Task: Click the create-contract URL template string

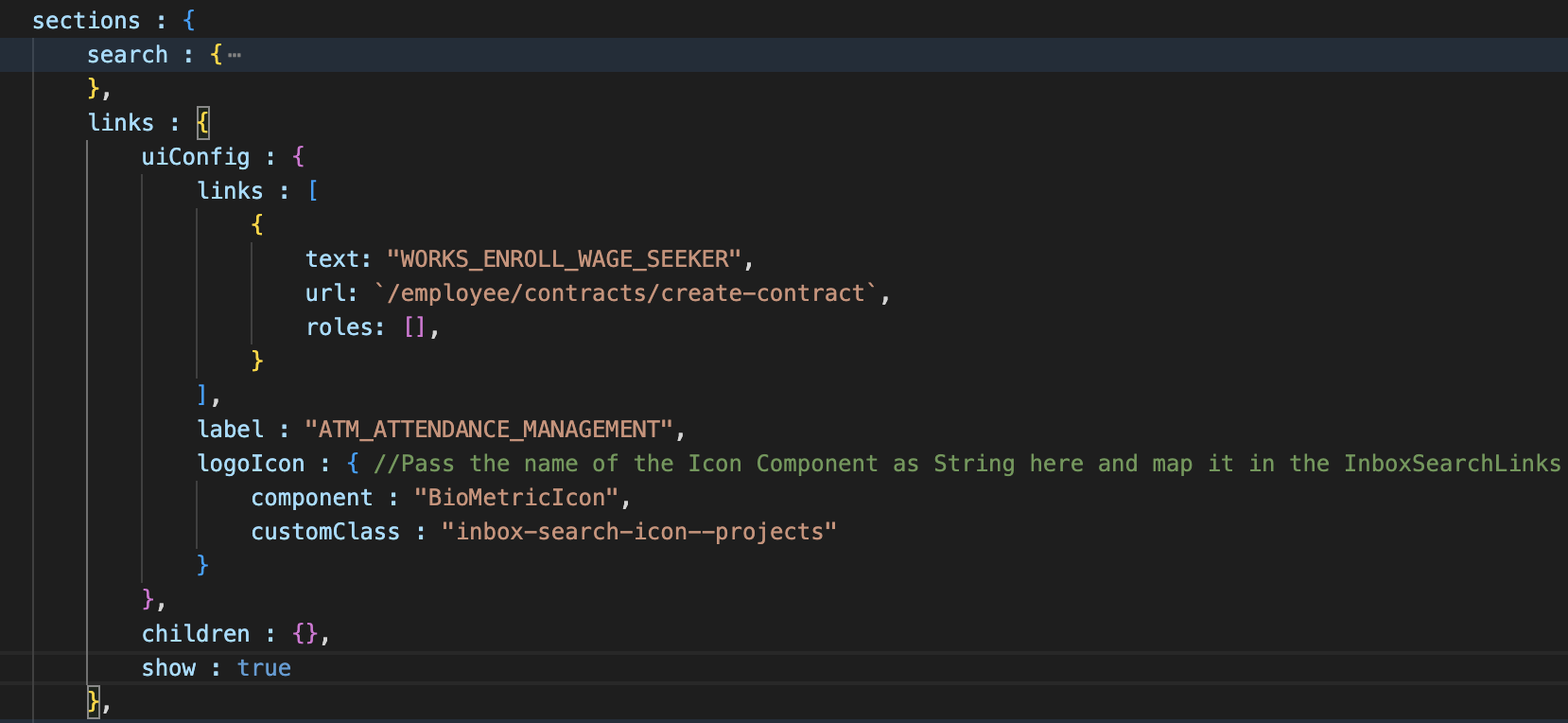Action: click(x=626, y=293)
